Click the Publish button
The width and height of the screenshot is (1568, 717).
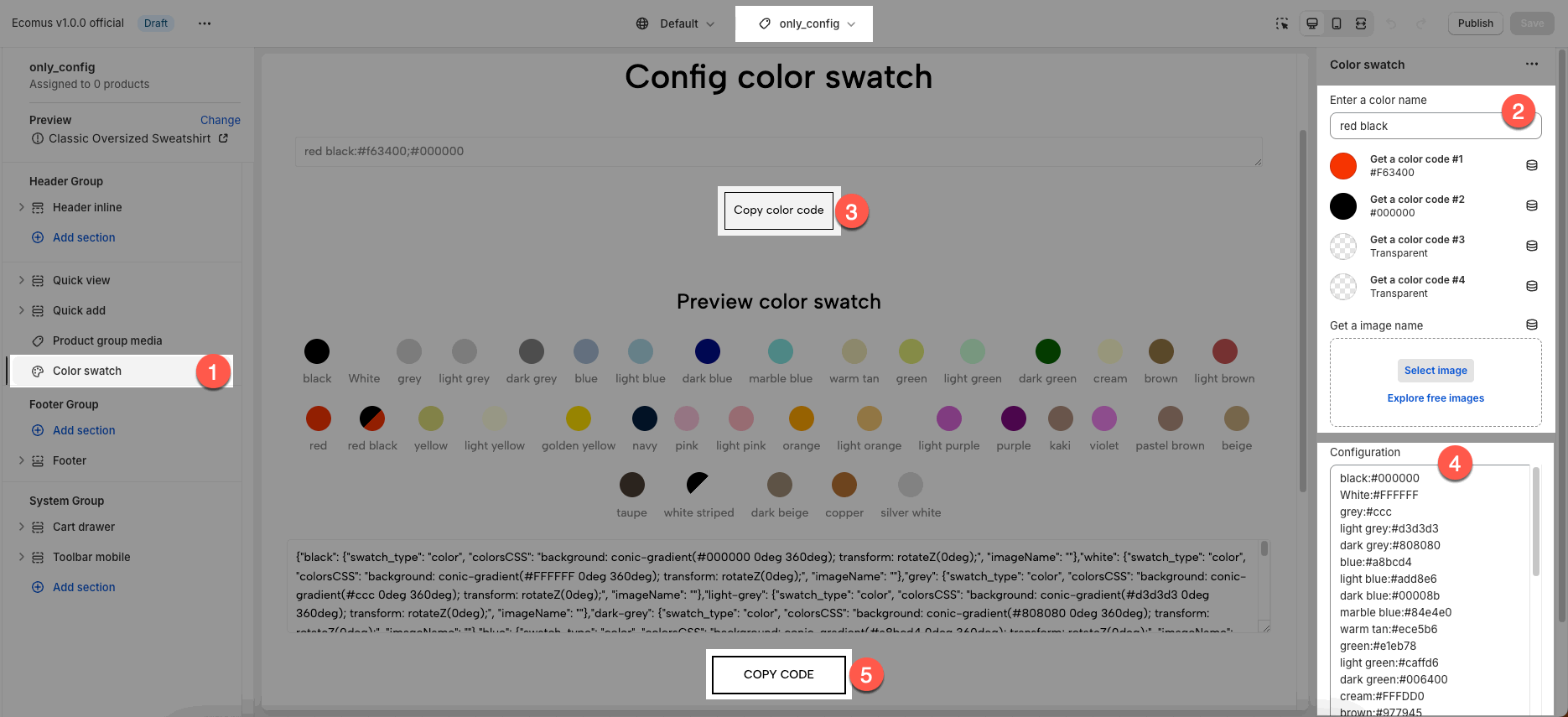(x=1476, y=23)
